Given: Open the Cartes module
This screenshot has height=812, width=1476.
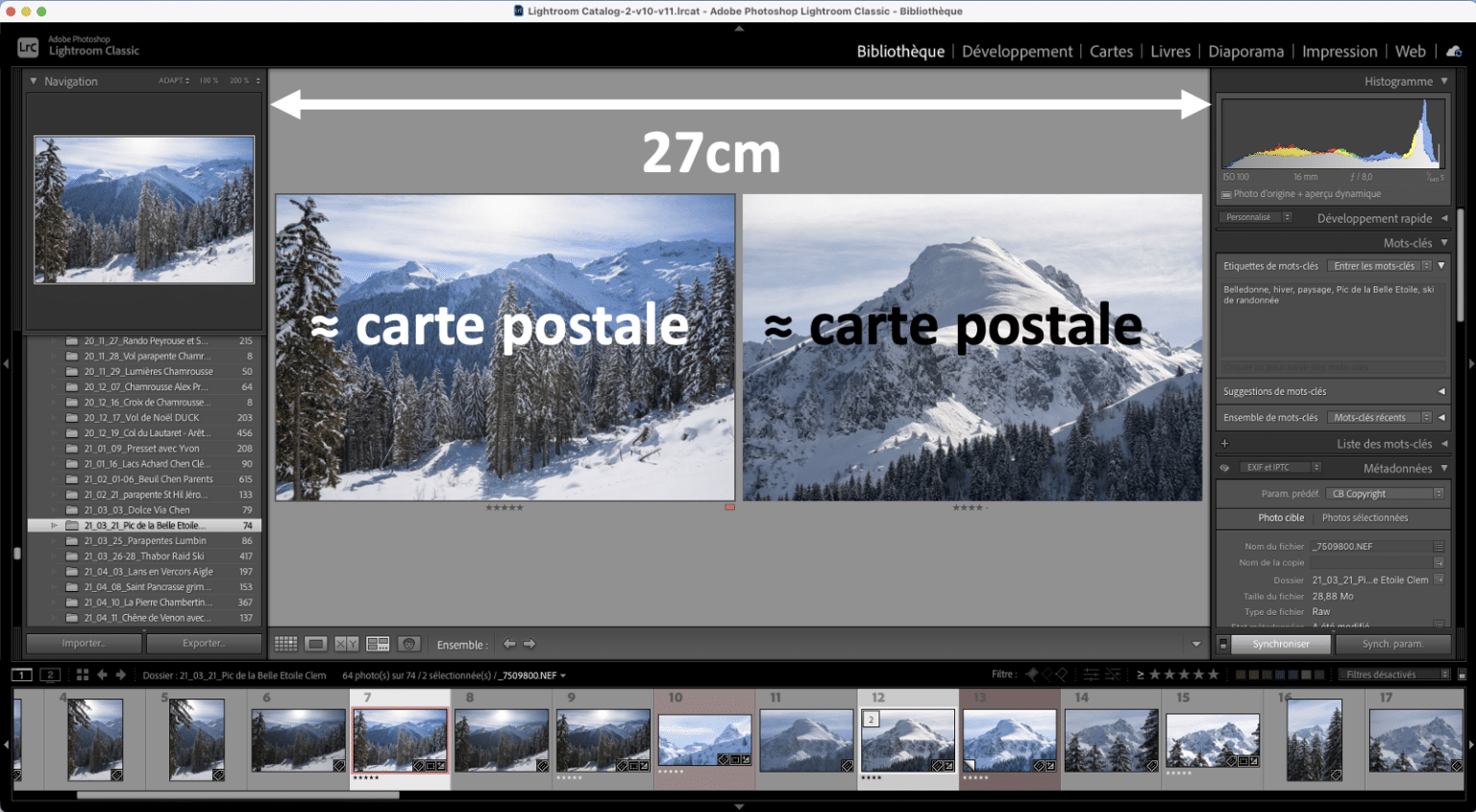Looking at the screenshot, I should [x=1111, y=52].
